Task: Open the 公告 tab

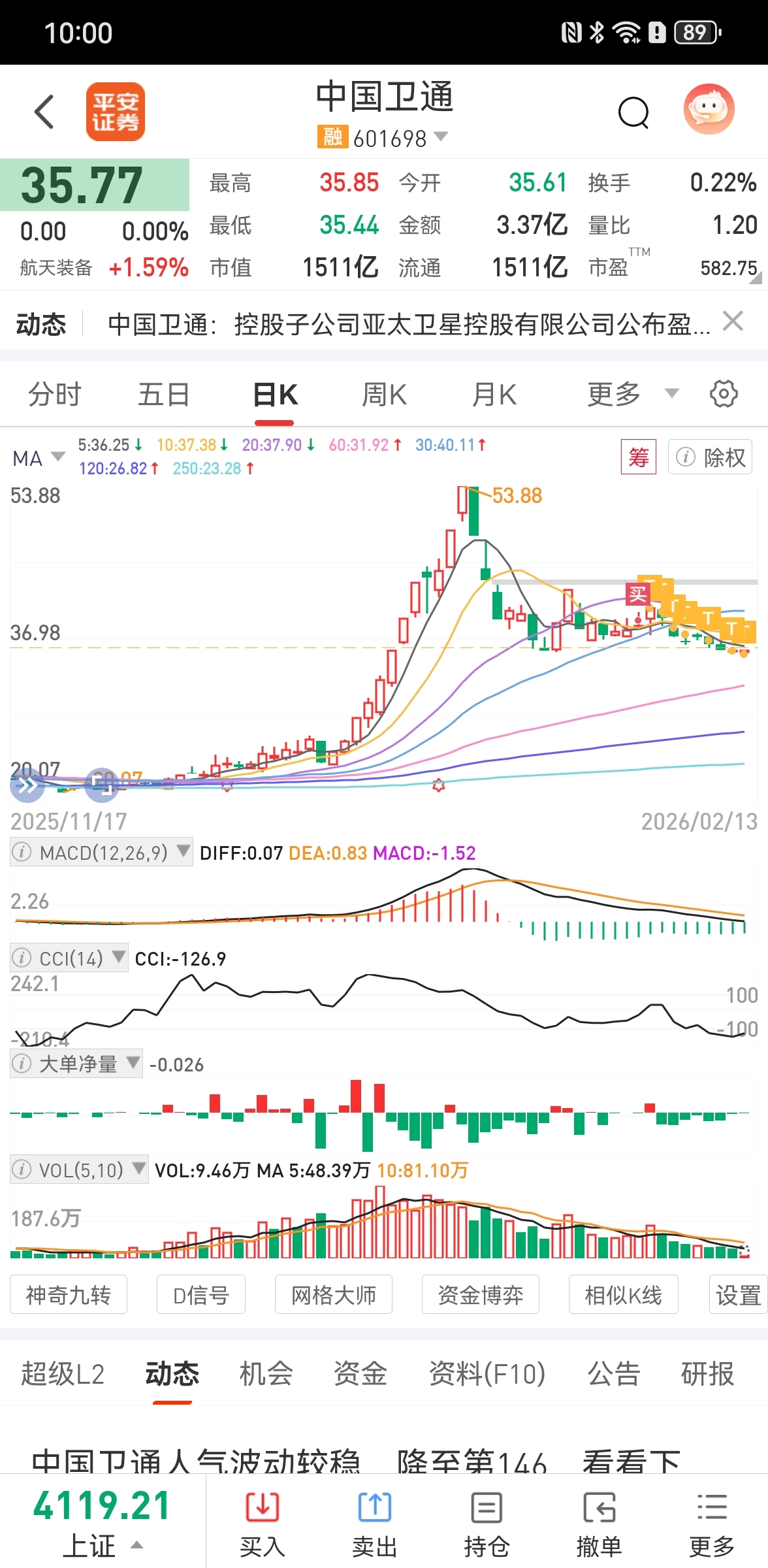Action: [614, 1373]
